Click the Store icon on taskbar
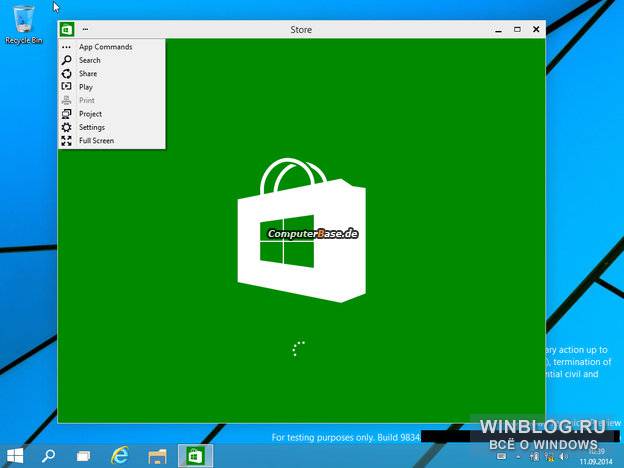Image resolution: width=624 pixels, height=468 pixels. click(x=195, y=456)
